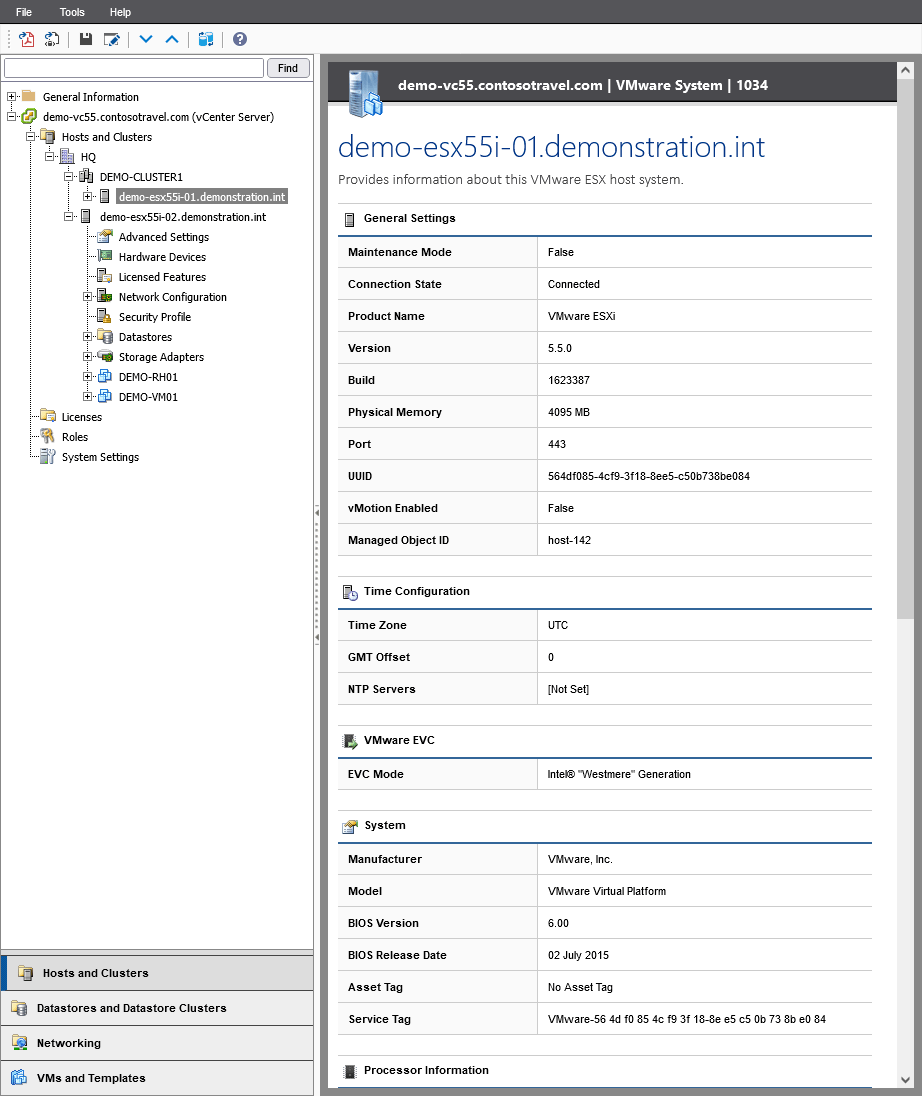The width and height of the screenshot is (922, 1096).
Task: Click the blue up arrow toolbar icon
Action: coord(172,39)
